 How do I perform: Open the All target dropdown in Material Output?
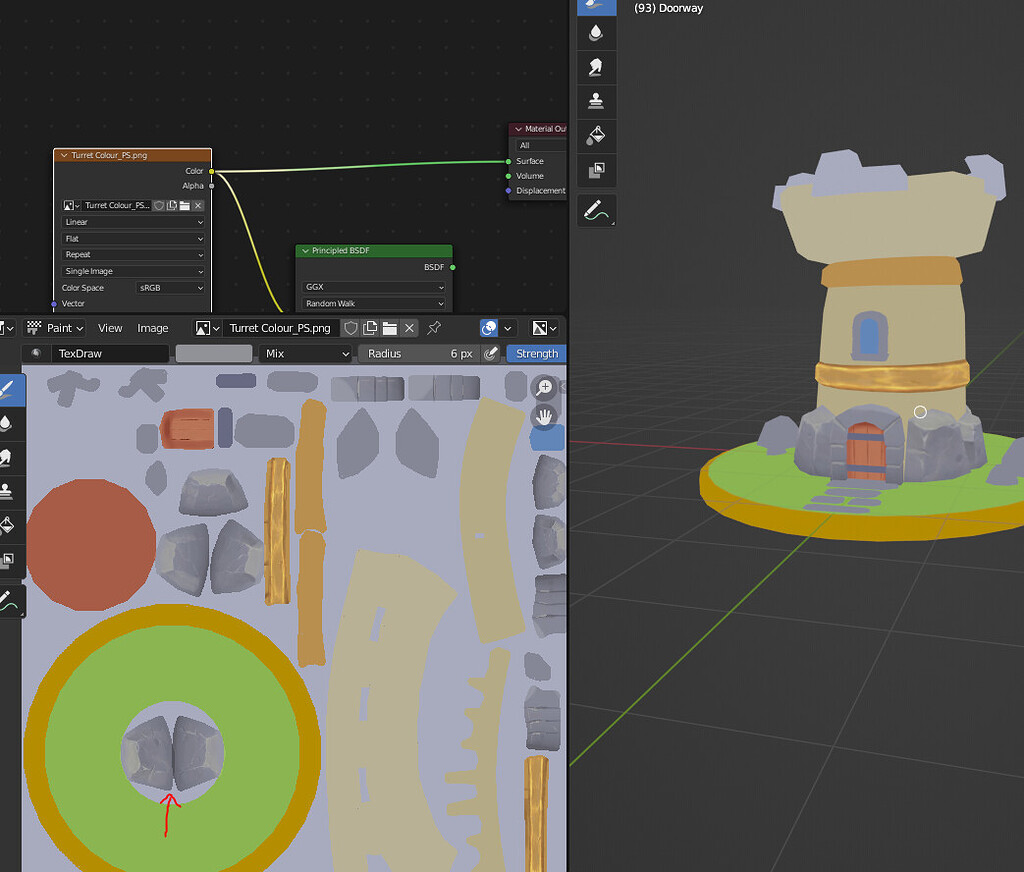[x=541, y=145]
